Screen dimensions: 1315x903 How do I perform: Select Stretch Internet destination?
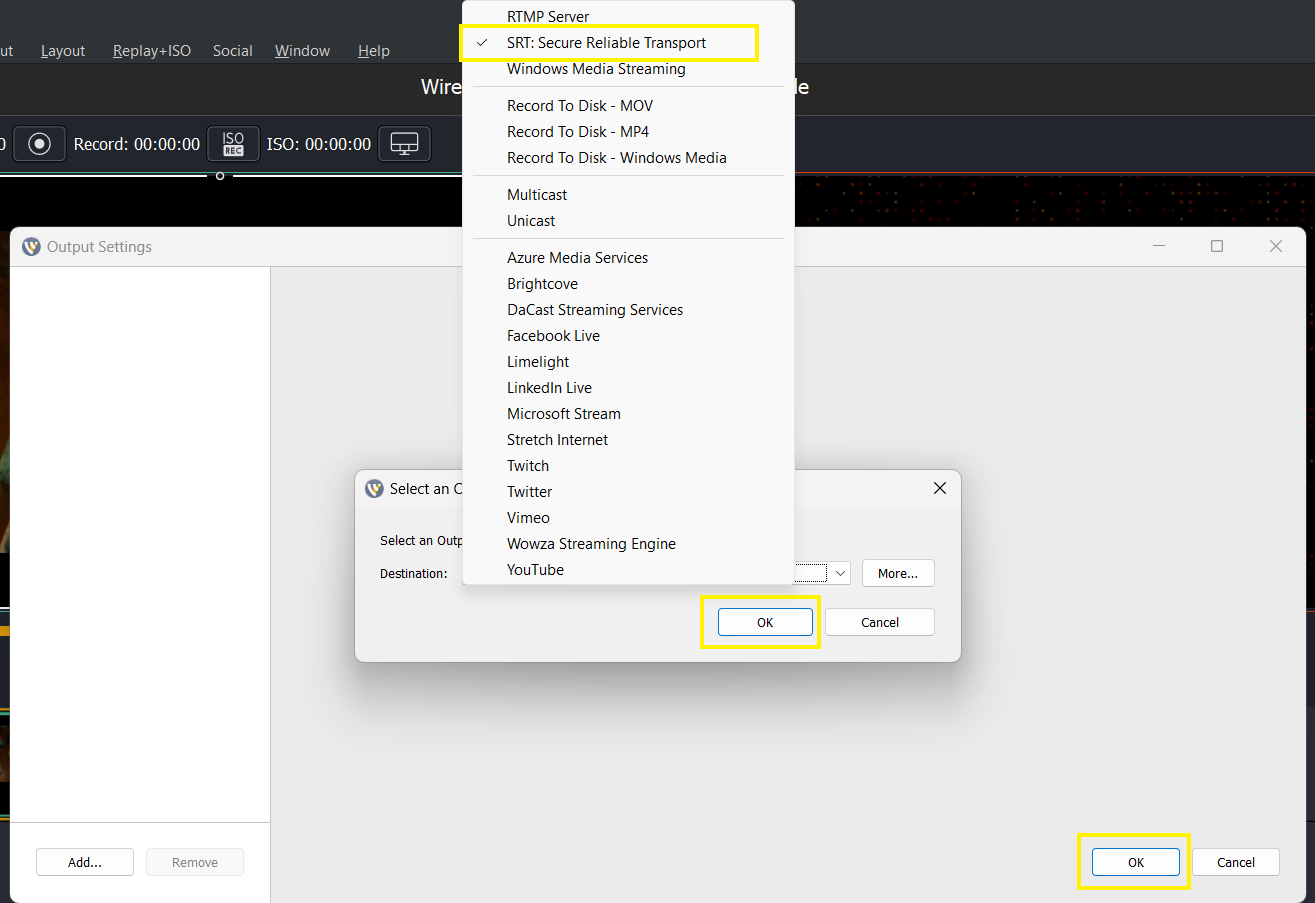(628, 440)
